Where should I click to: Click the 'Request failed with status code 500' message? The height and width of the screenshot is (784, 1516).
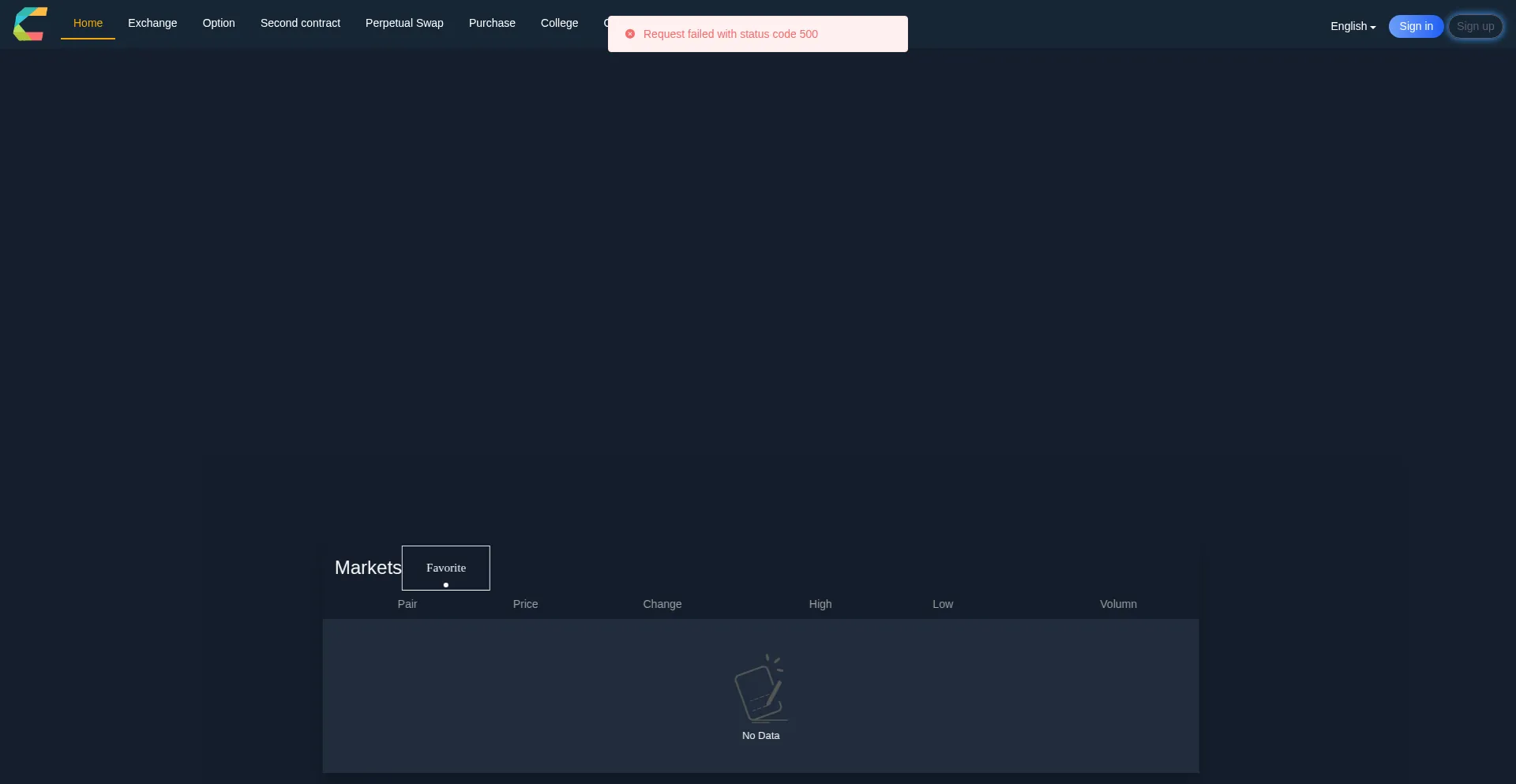point(730,34)
